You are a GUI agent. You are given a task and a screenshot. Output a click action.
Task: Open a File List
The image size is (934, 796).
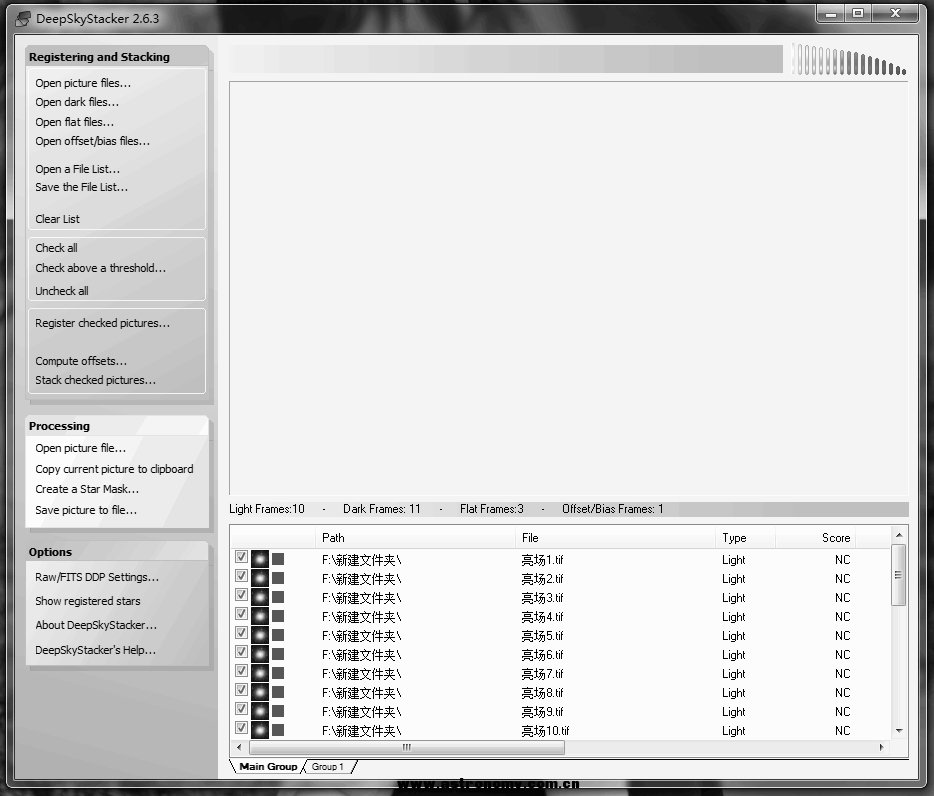(77, 169)
